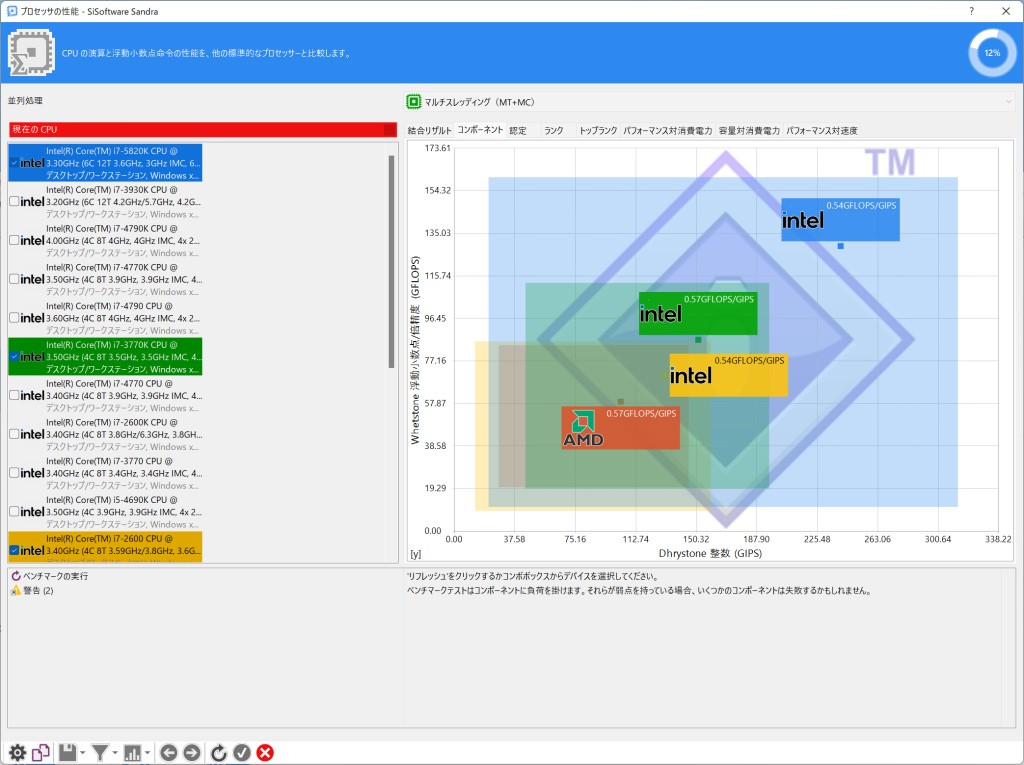Screen dimensions: 1024x765
Task: Click the 12% circular progress indicator
Action: [992, 53]
